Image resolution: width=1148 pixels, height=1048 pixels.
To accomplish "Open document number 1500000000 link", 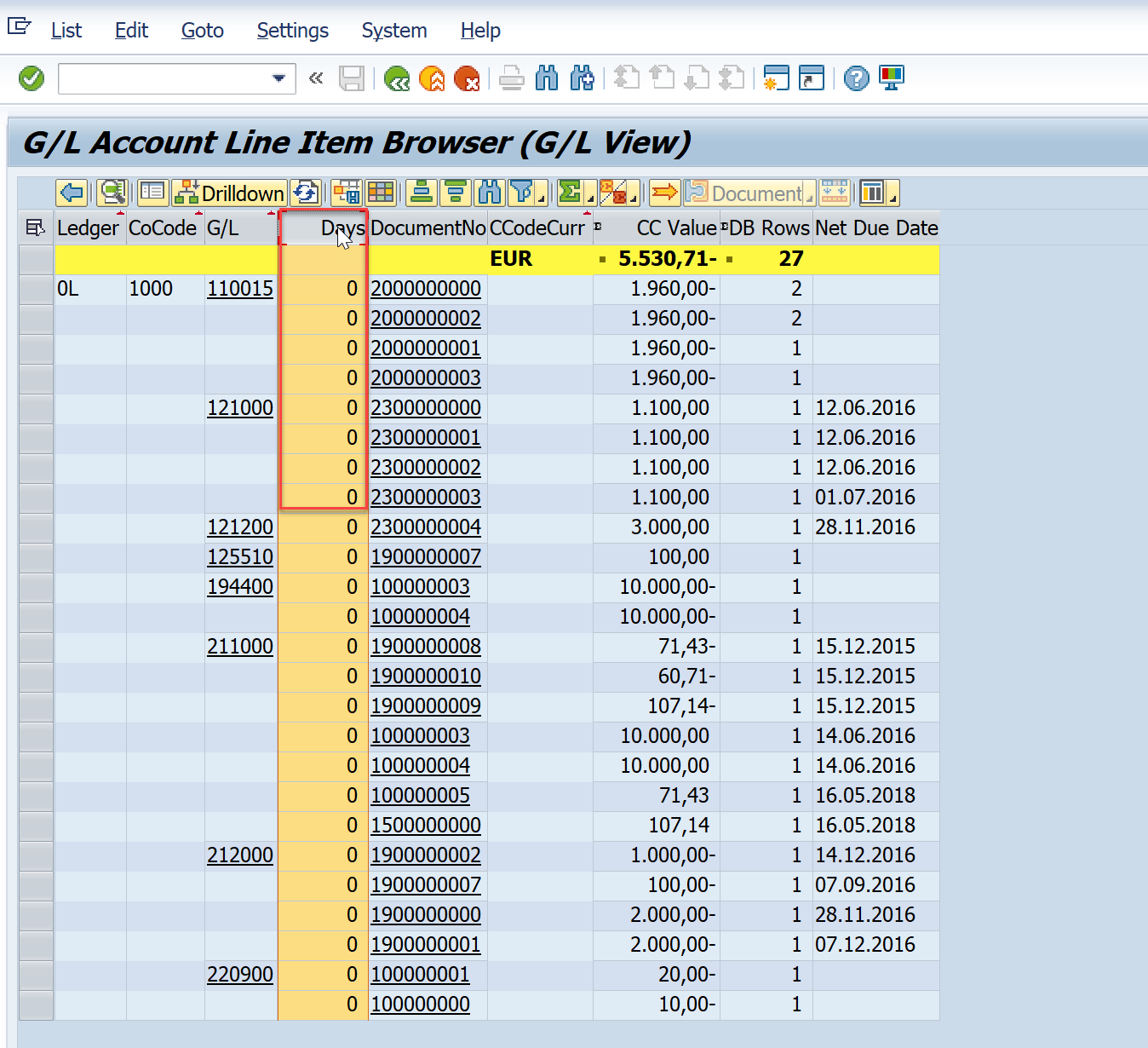I will 426,826.
